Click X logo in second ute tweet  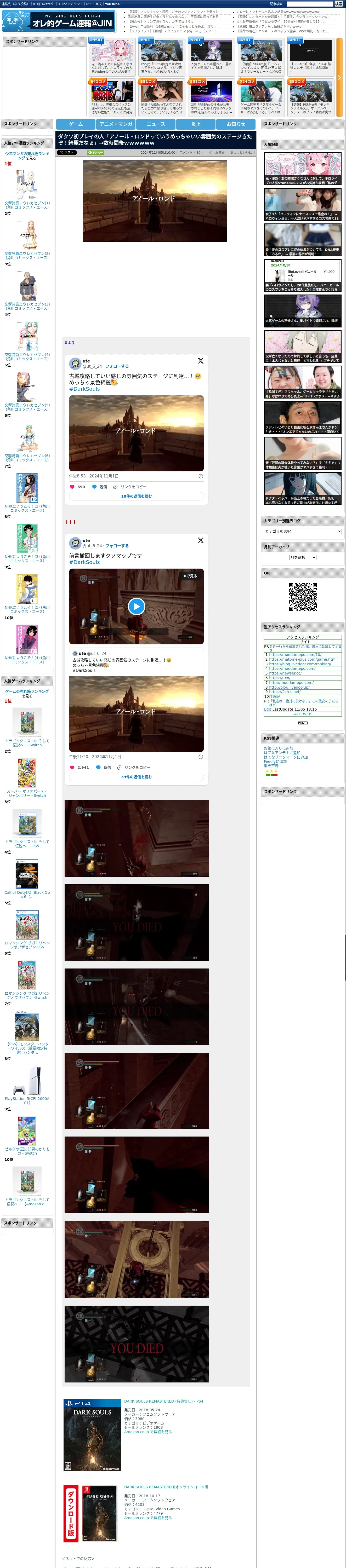point(200,540)
